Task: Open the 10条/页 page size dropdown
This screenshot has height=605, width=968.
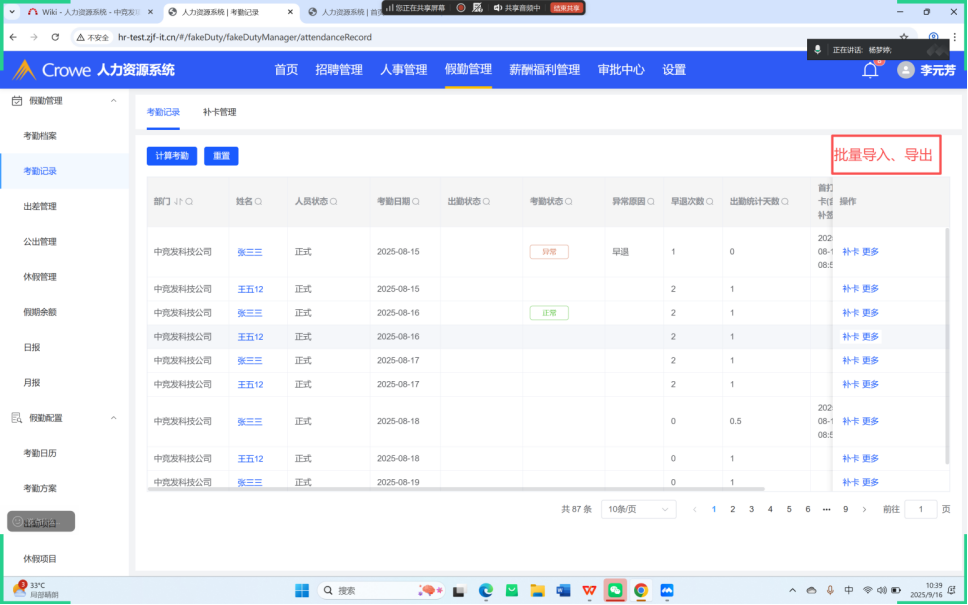Action: (x=638, y=509)
